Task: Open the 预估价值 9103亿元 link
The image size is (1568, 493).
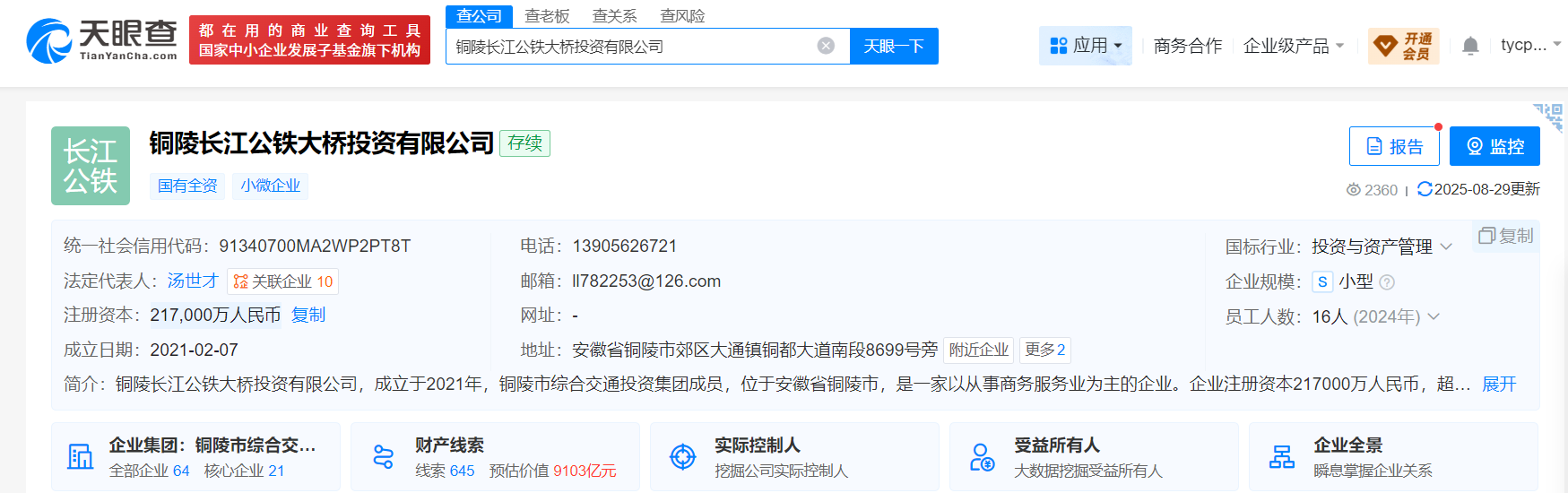Action: tap(553, 471)
